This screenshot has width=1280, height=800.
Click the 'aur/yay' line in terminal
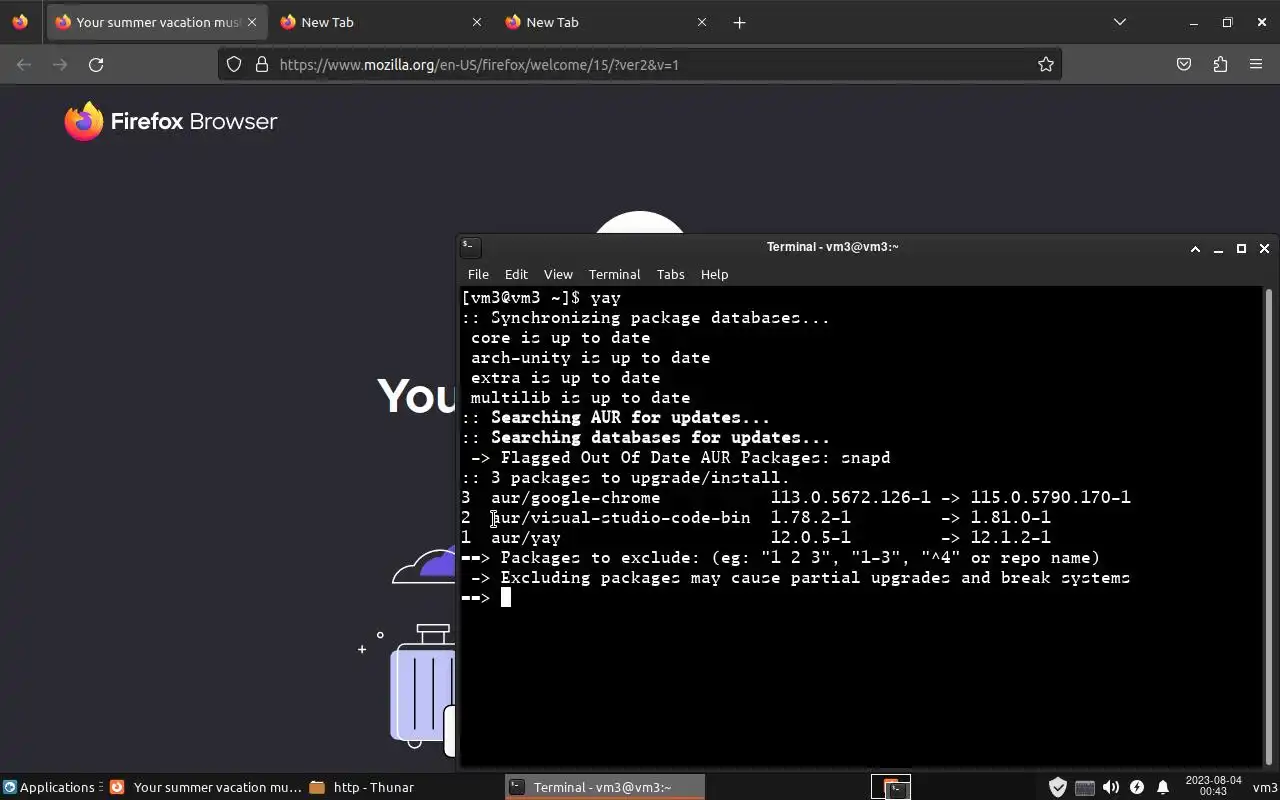click(756, 537)
